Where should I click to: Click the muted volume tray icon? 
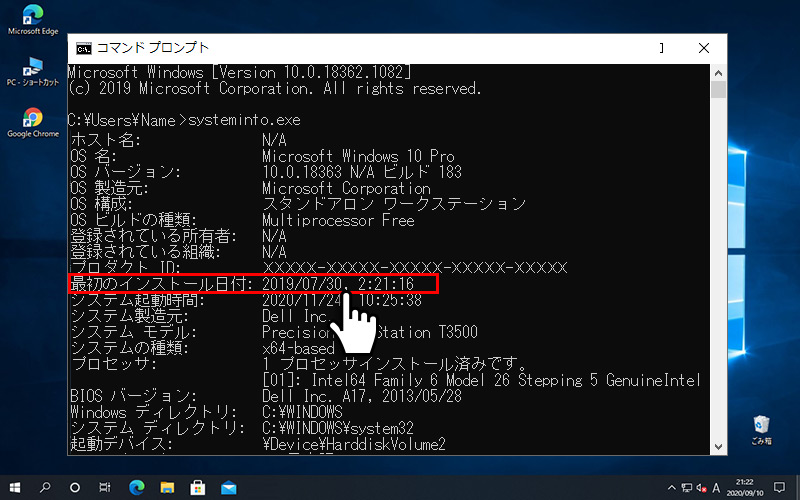tap(702, 488)
